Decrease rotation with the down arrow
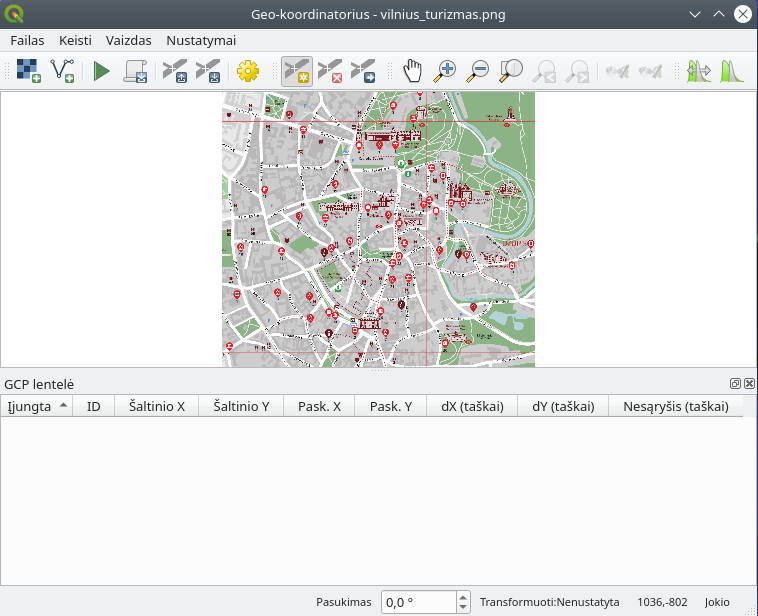This screenshot has width=758, height=616. [x=463, y=608]
